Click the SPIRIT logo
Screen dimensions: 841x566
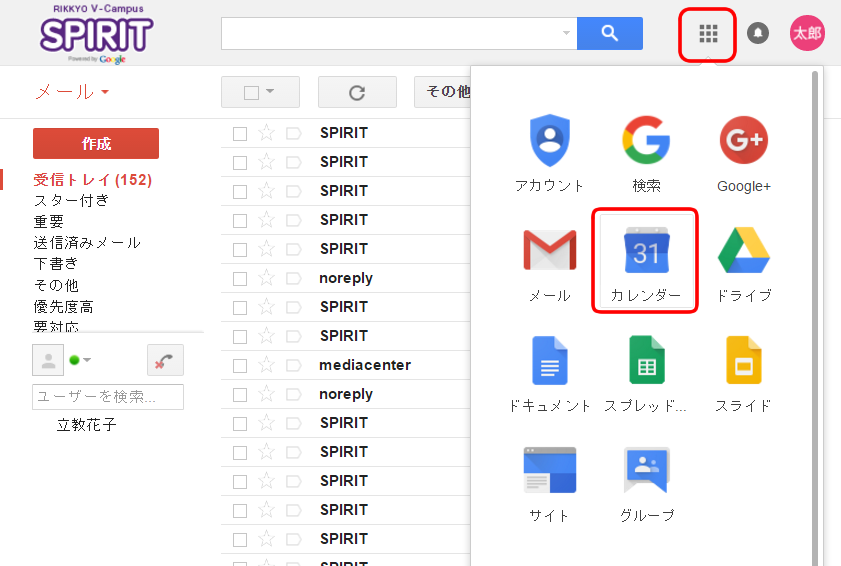[x=97, y=34]
